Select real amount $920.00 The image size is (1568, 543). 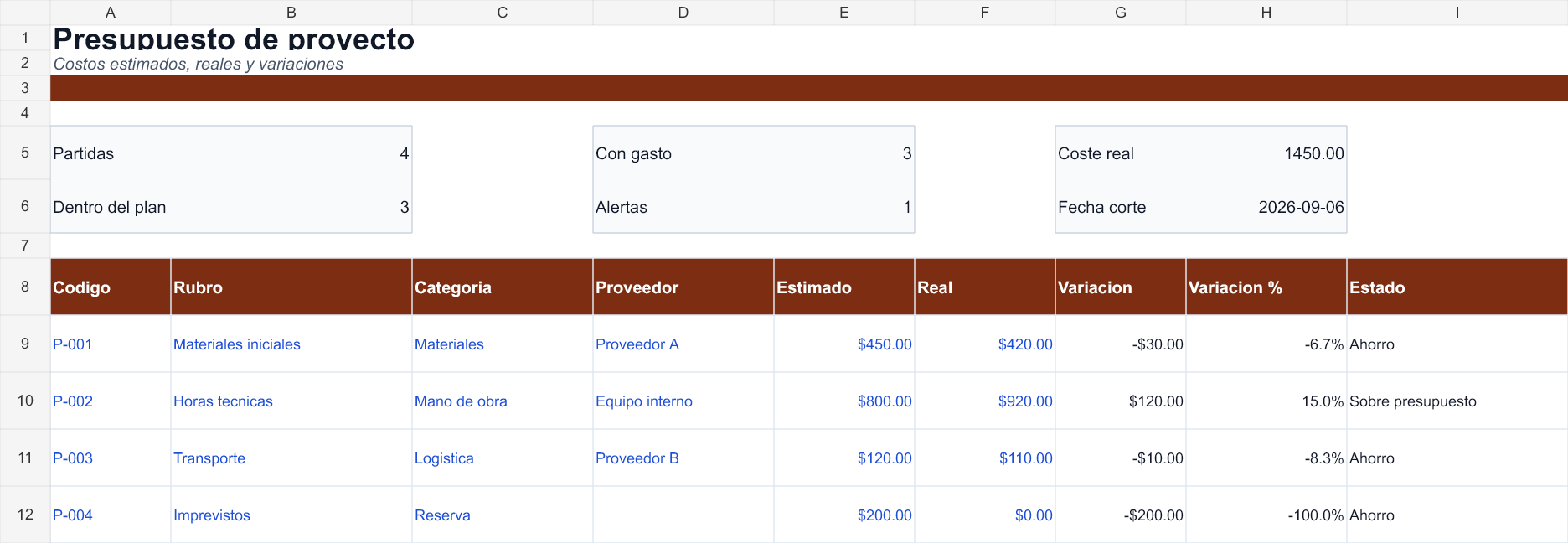(x=985, y=401)
